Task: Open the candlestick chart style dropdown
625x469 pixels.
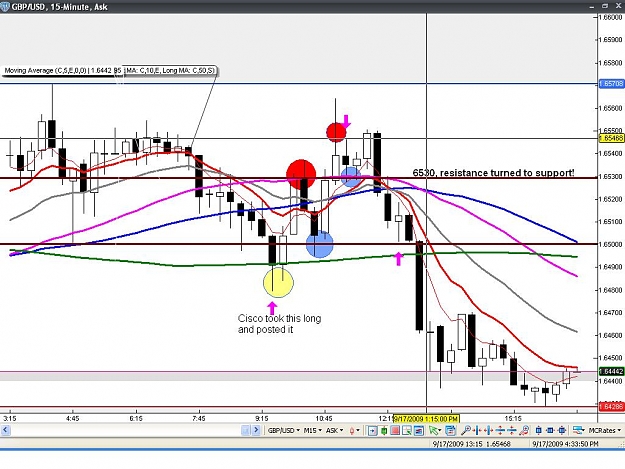Action: coord(358,430)
